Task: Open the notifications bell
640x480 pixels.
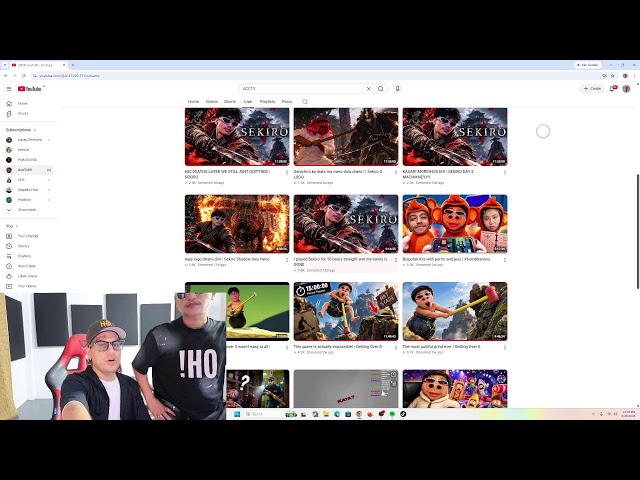Action: point(612,89)
